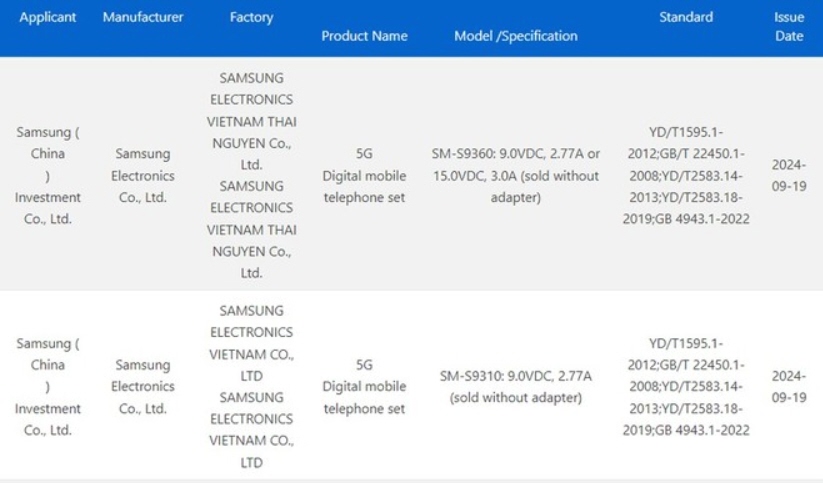Click first row's Samsung (China) Investment applicant
This screenshot has height=483, width=823.
pos(48,175)
